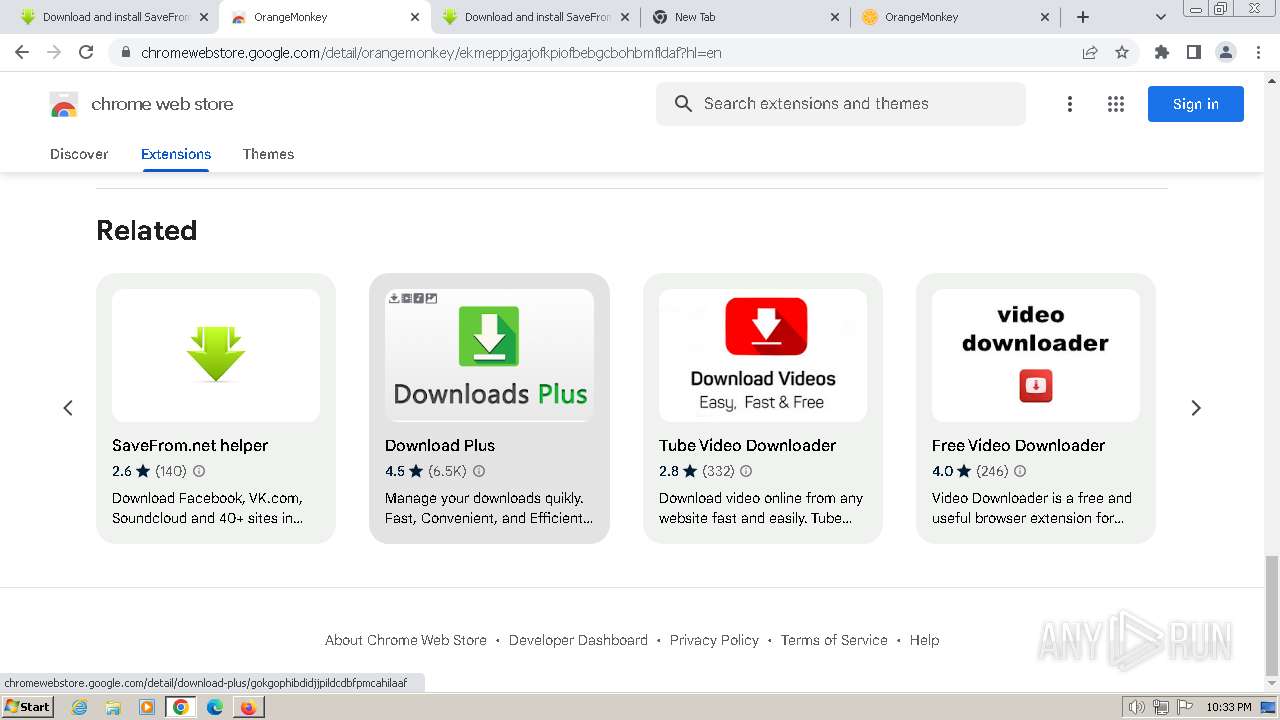Click the video downloader thumbnail image
Image resolution: width=1280 pixels, height=720 pixels.
1036,355
